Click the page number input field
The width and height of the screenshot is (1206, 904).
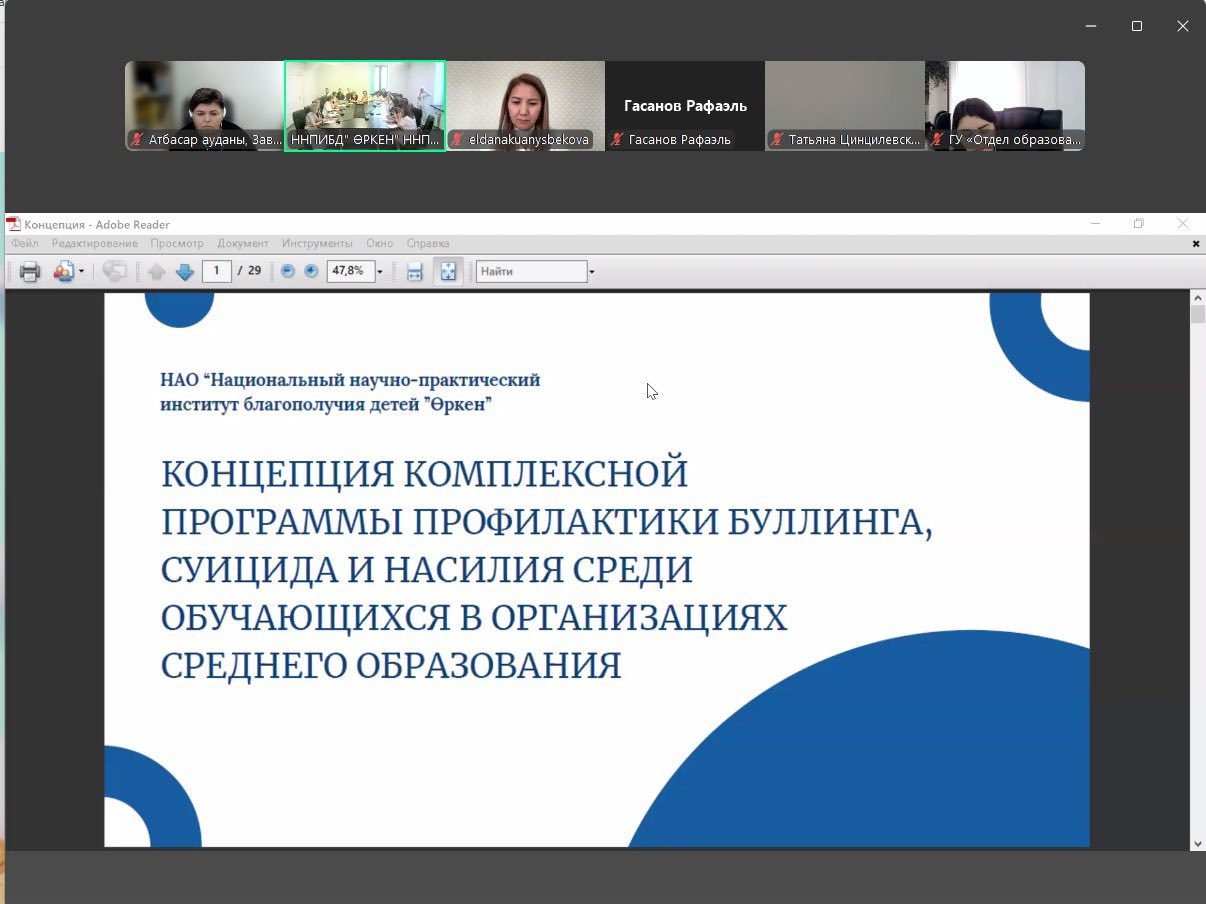pyautogui.click(x=216, y=271)
